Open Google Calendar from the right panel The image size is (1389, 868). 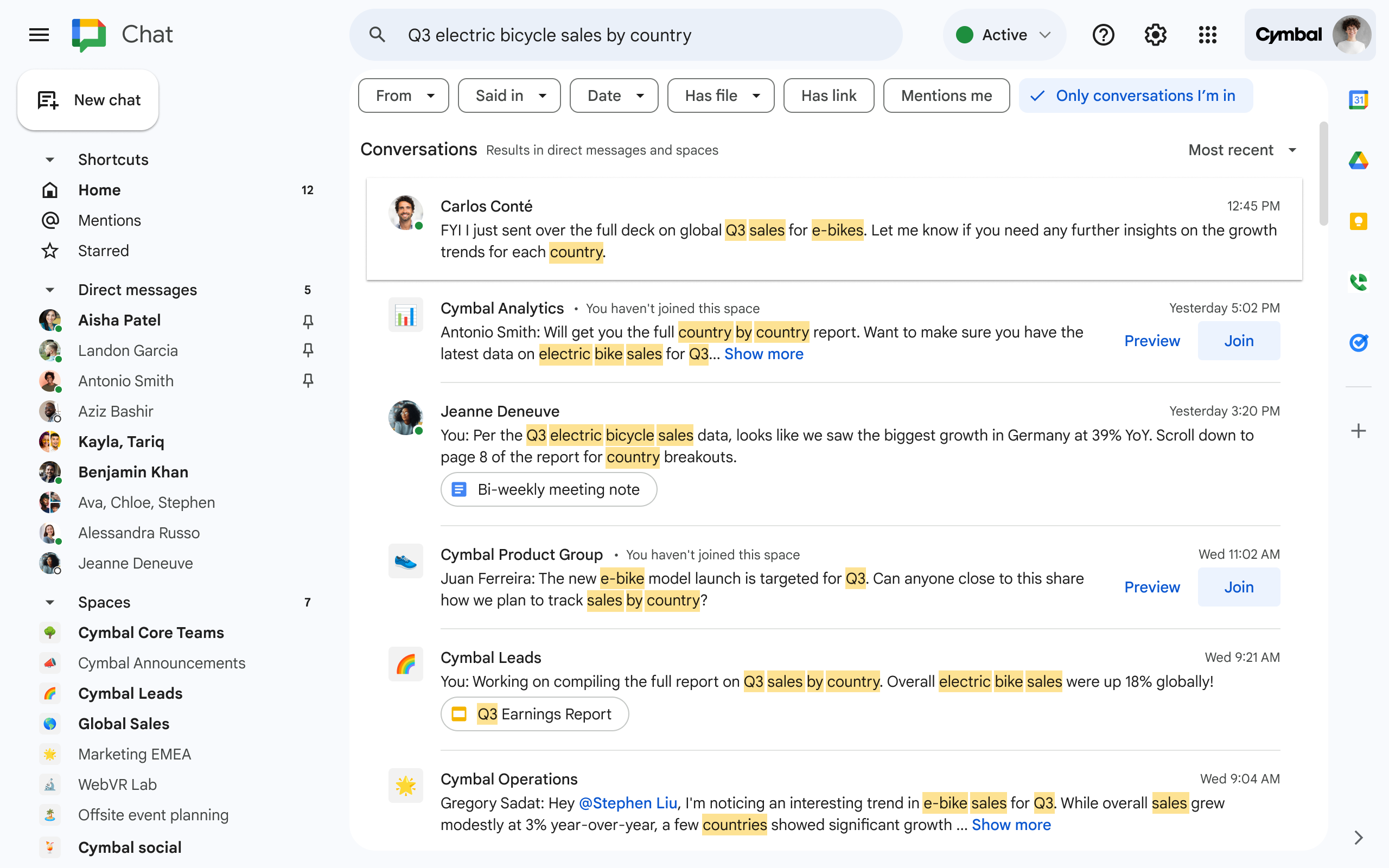1359,100
